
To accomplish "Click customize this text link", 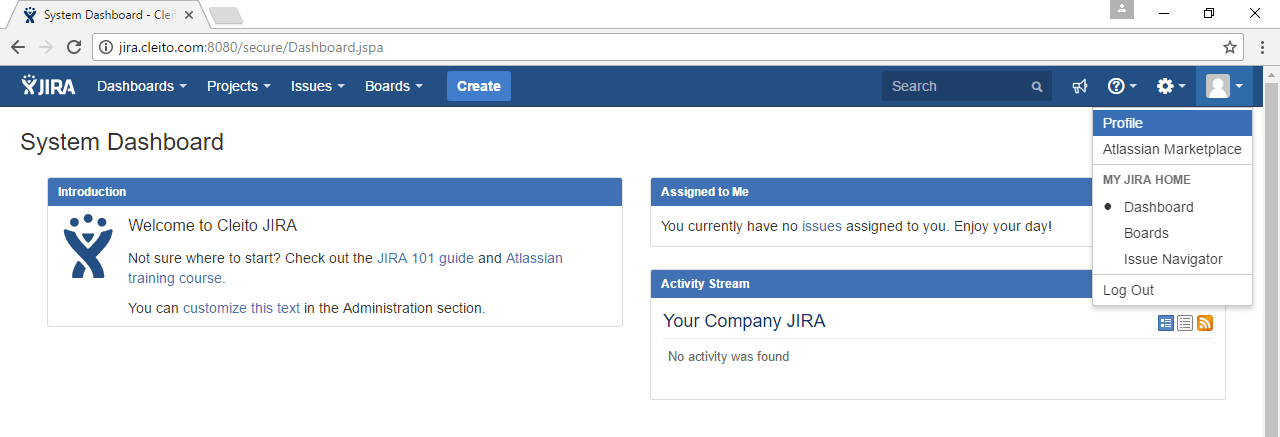I will coord(241,308).
